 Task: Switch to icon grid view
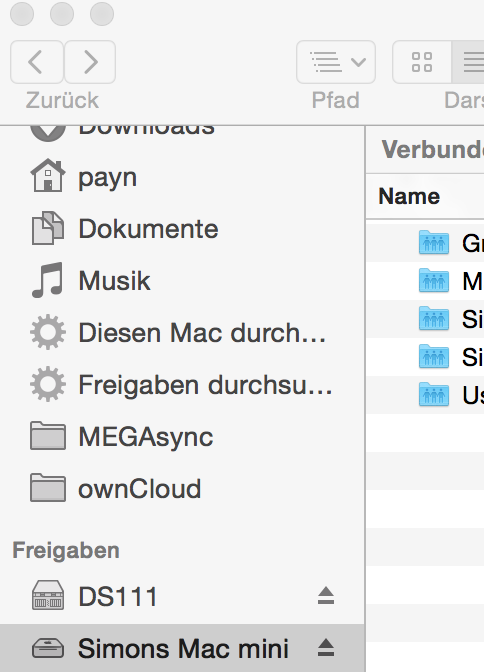pos(422,62)
